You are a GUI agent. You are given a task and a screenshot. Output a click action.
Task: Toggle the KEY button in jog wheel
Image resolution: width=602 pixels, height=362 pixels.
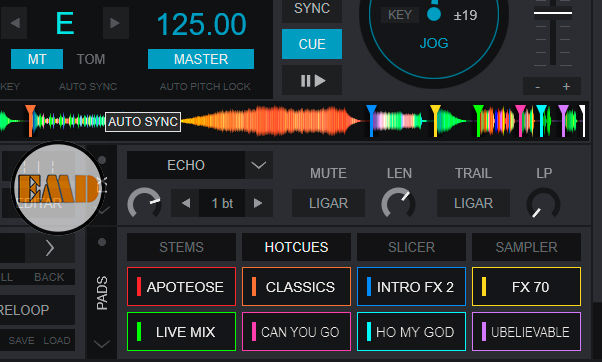point(400,15)
